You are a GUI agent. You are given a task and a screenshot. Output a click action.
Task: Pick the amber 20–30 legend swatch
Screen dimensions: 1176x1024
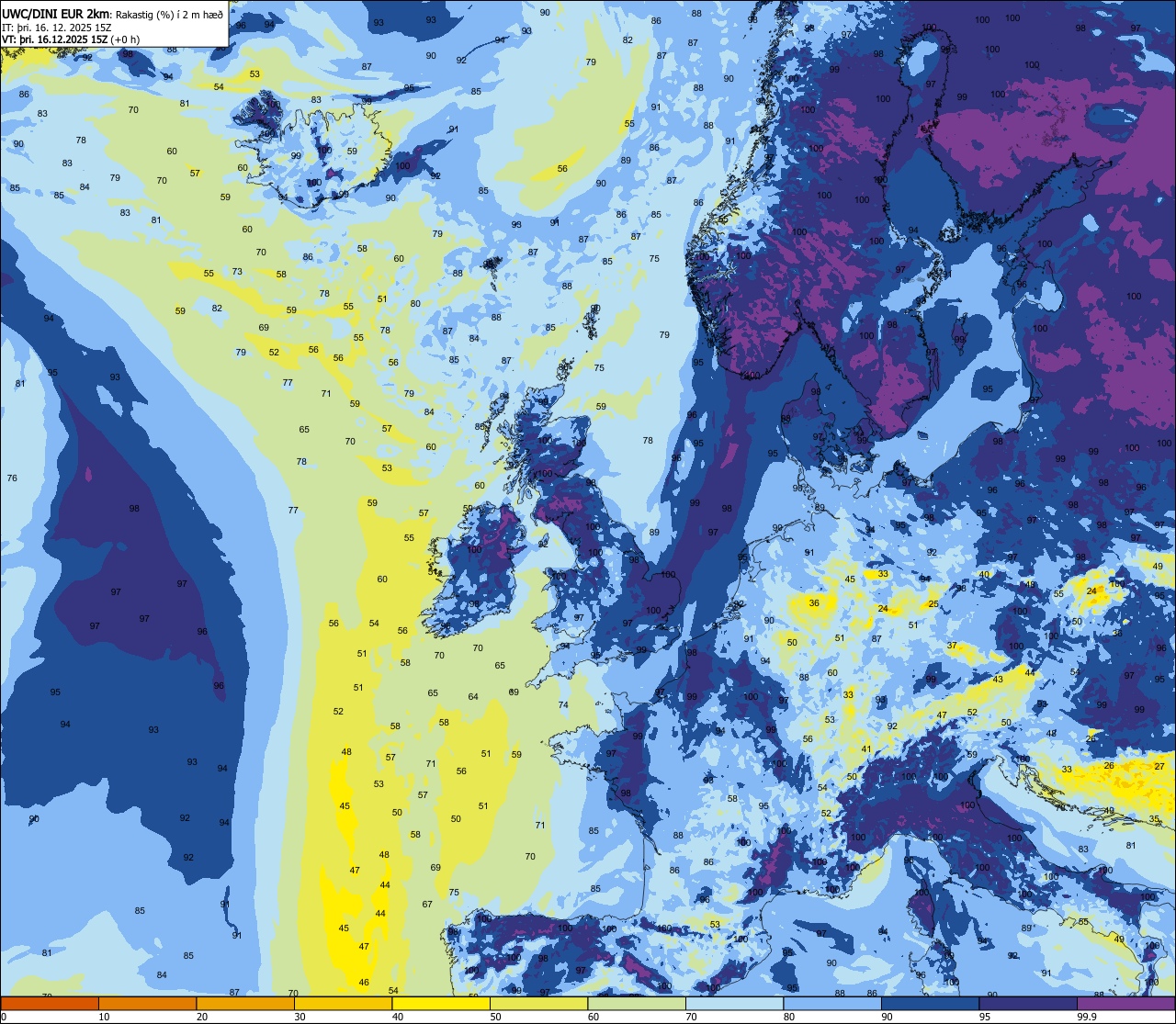click(x=245, y=1003)
